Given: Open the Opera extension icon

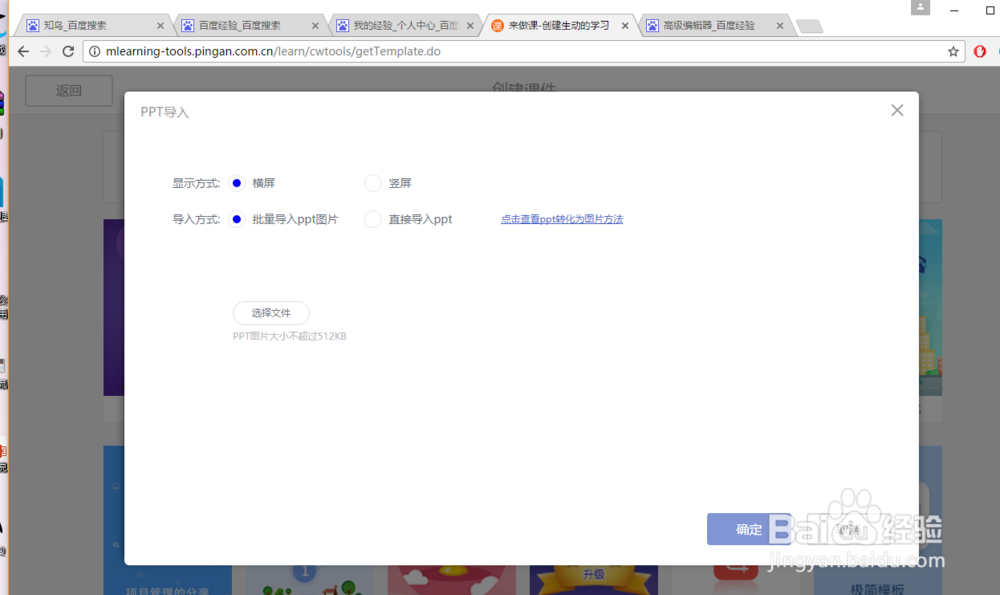Looking at the screenshot, I should (x=980, y=52).
